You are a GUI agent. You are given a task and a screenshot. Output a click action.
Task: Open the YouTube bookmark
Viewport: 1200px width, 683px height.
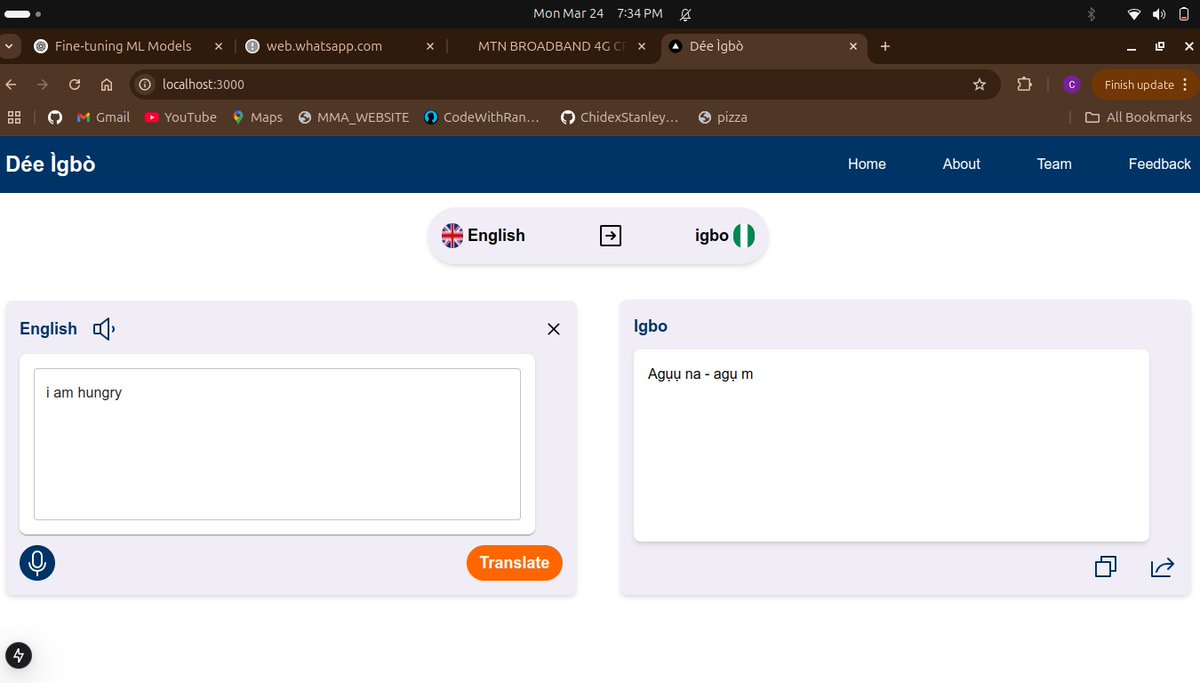(181, 117)
